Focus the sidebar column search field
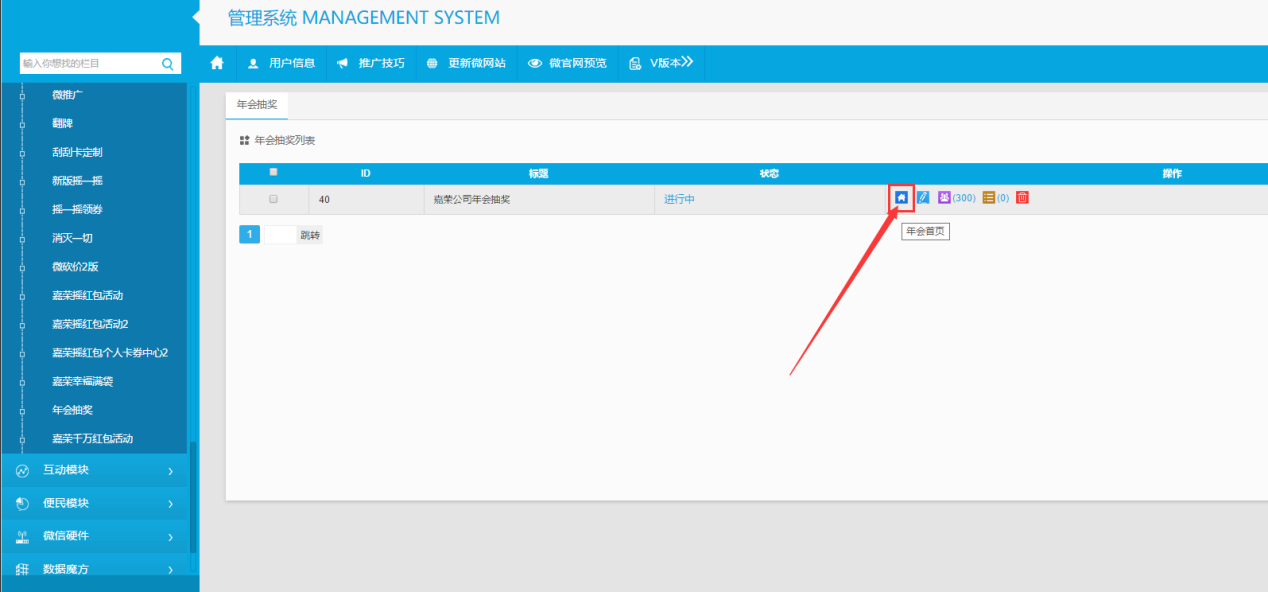Viewport: 1268px width, 592px height. click(88, 64)
